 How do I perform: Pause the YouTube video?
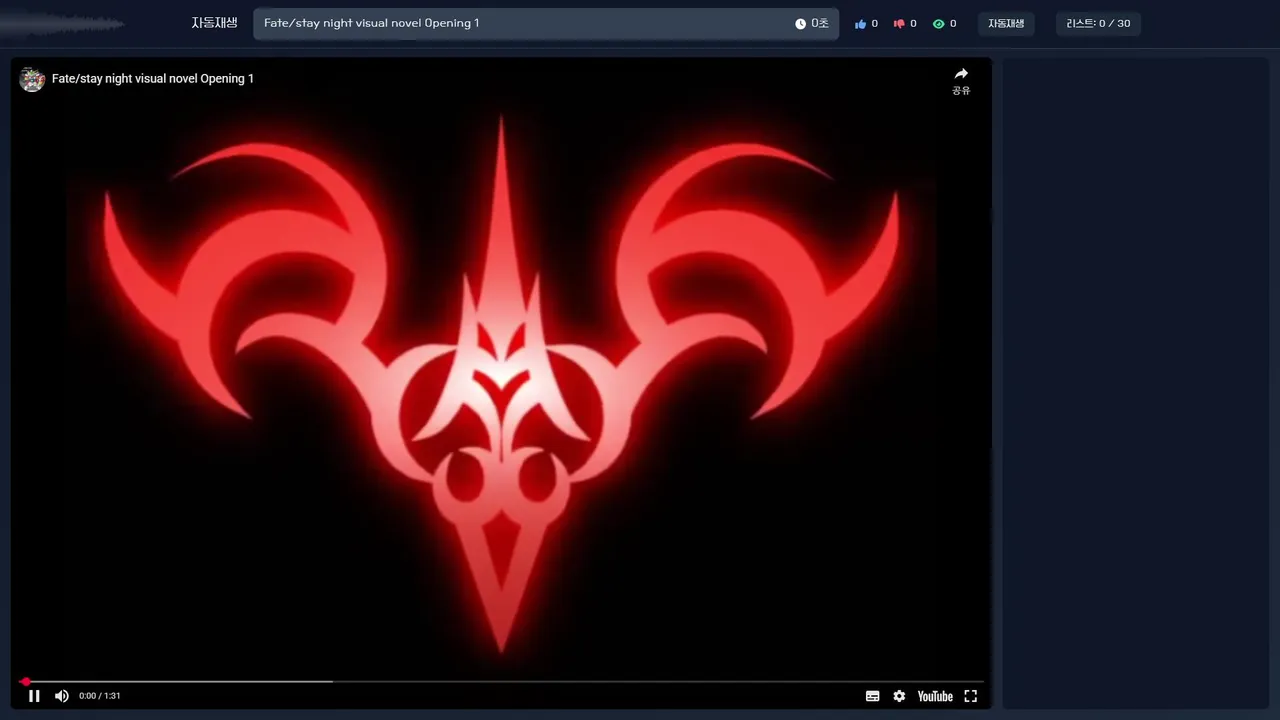coord(34,696)
